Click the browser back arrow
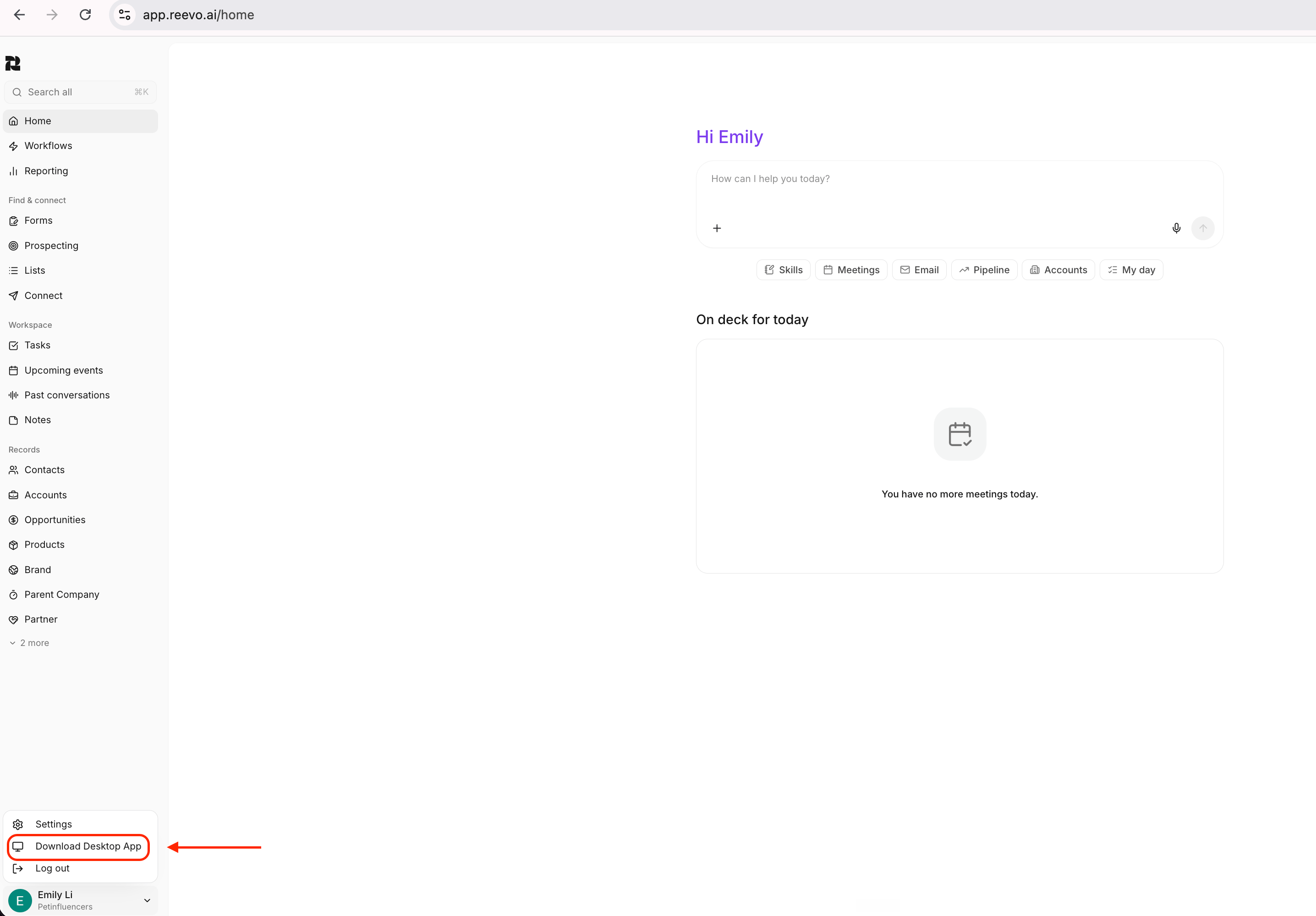The image size is (1316, 916). point(20,15)
